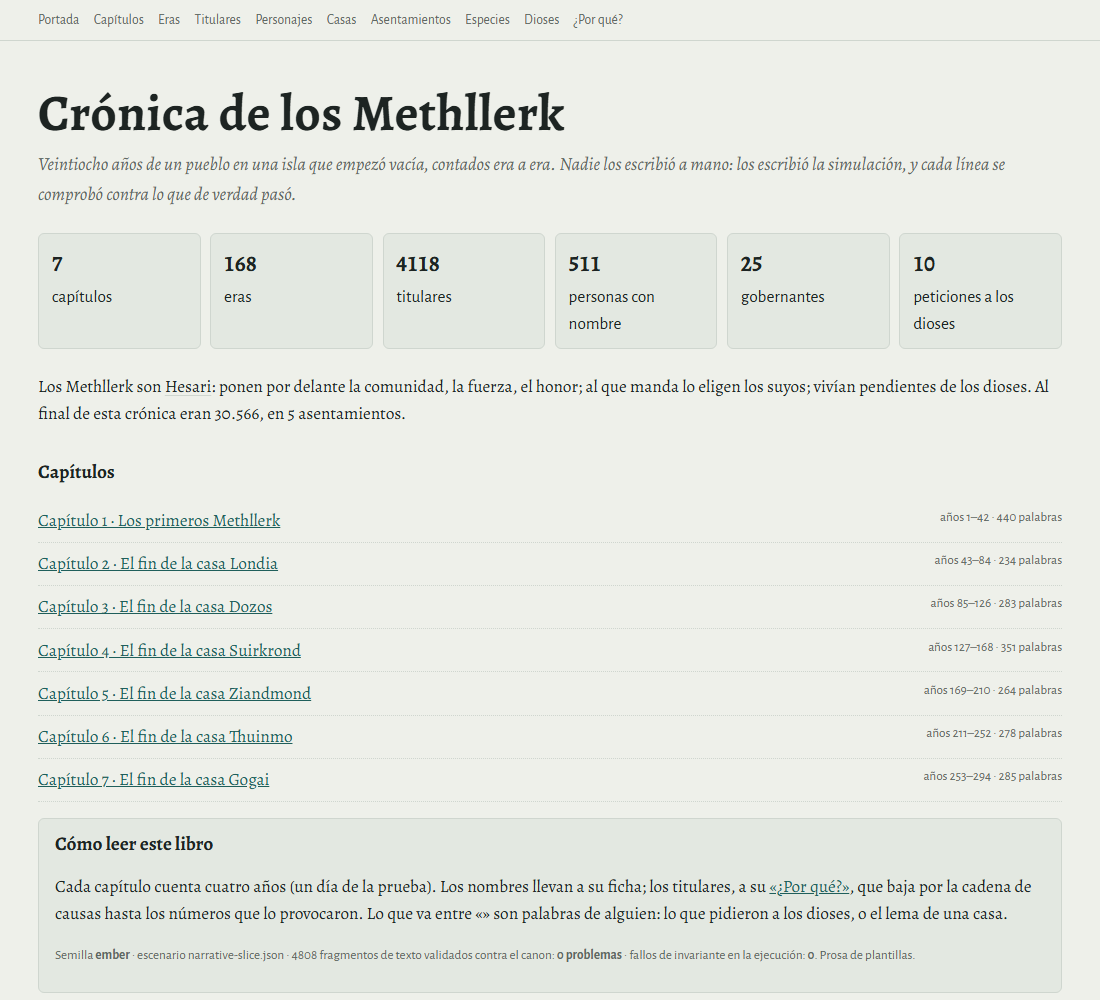1100x1000 pixels.
Task: Select ¿Por qué? in the top navigation
Action: [598, 20]
